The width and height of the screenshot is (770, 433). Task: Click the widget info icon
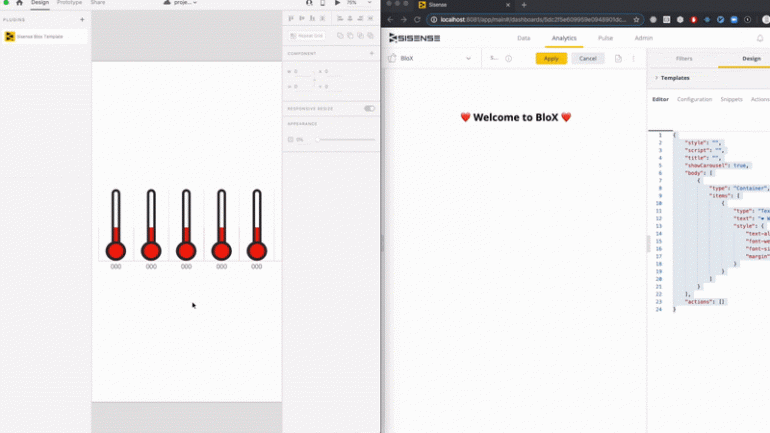click(x=508, y=59)
